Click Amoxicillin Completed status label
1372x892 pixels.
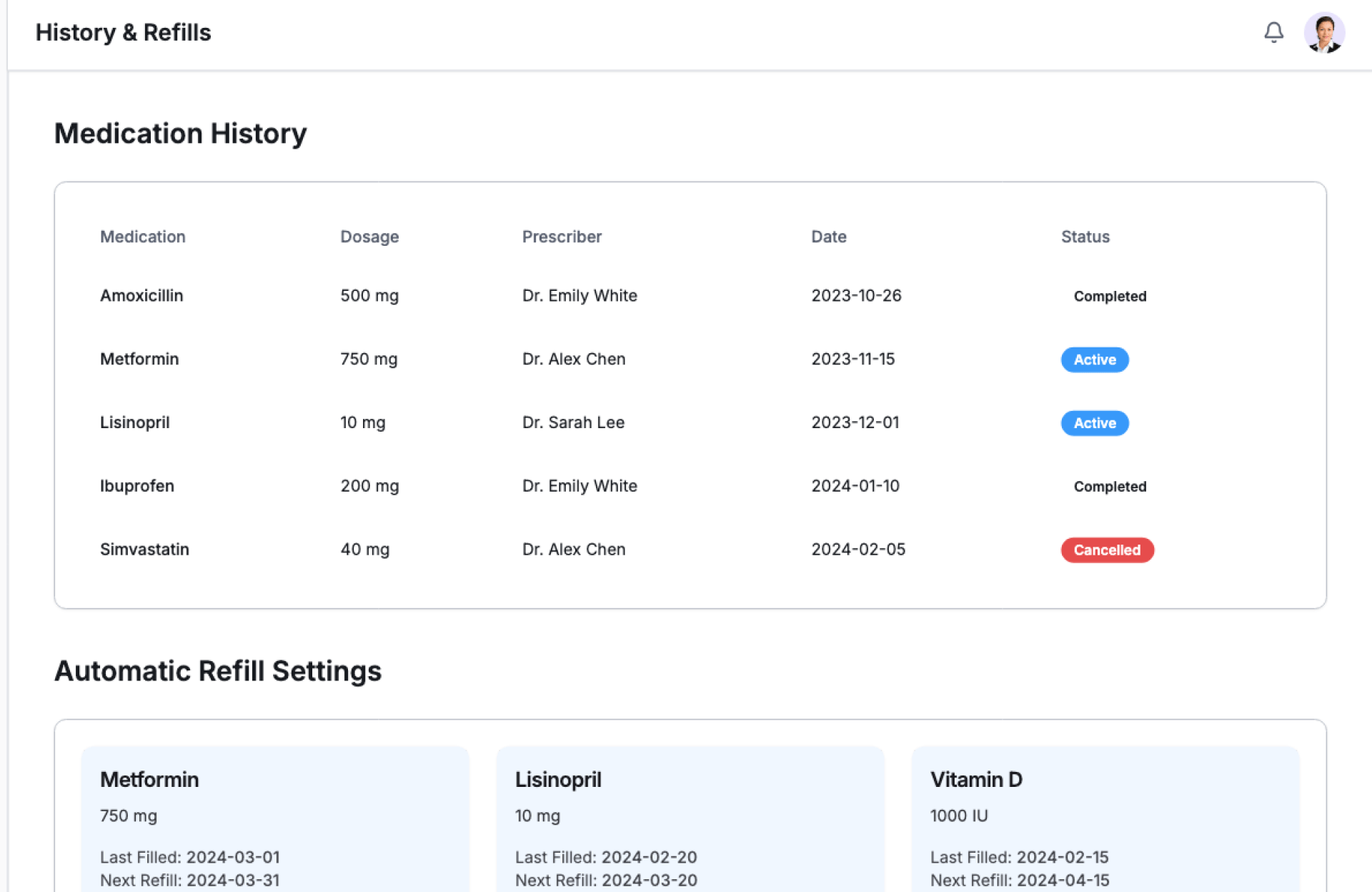1109,296
